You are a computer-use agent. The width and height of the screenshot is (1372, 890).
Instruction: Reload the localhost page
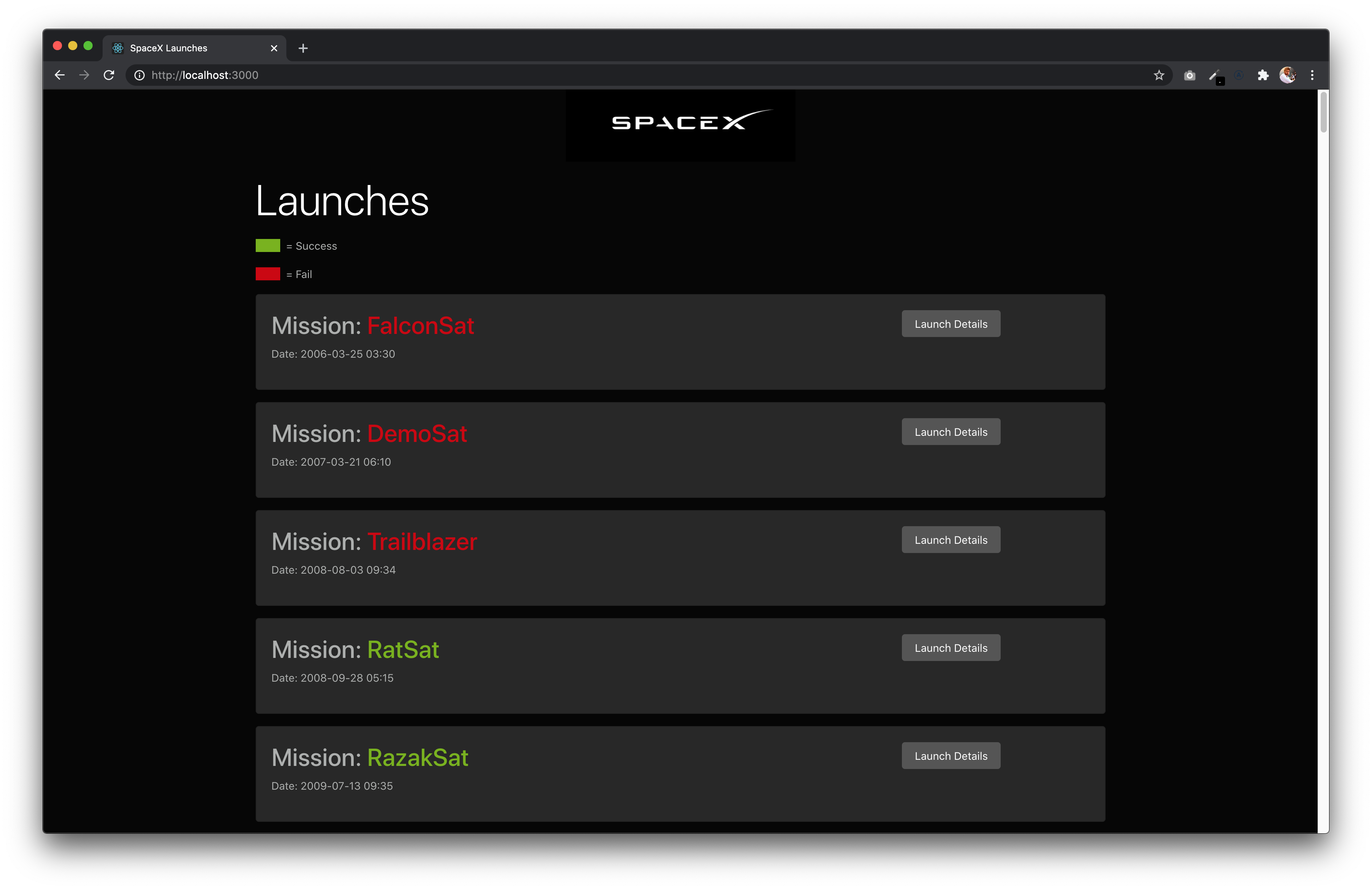point(109,75)
